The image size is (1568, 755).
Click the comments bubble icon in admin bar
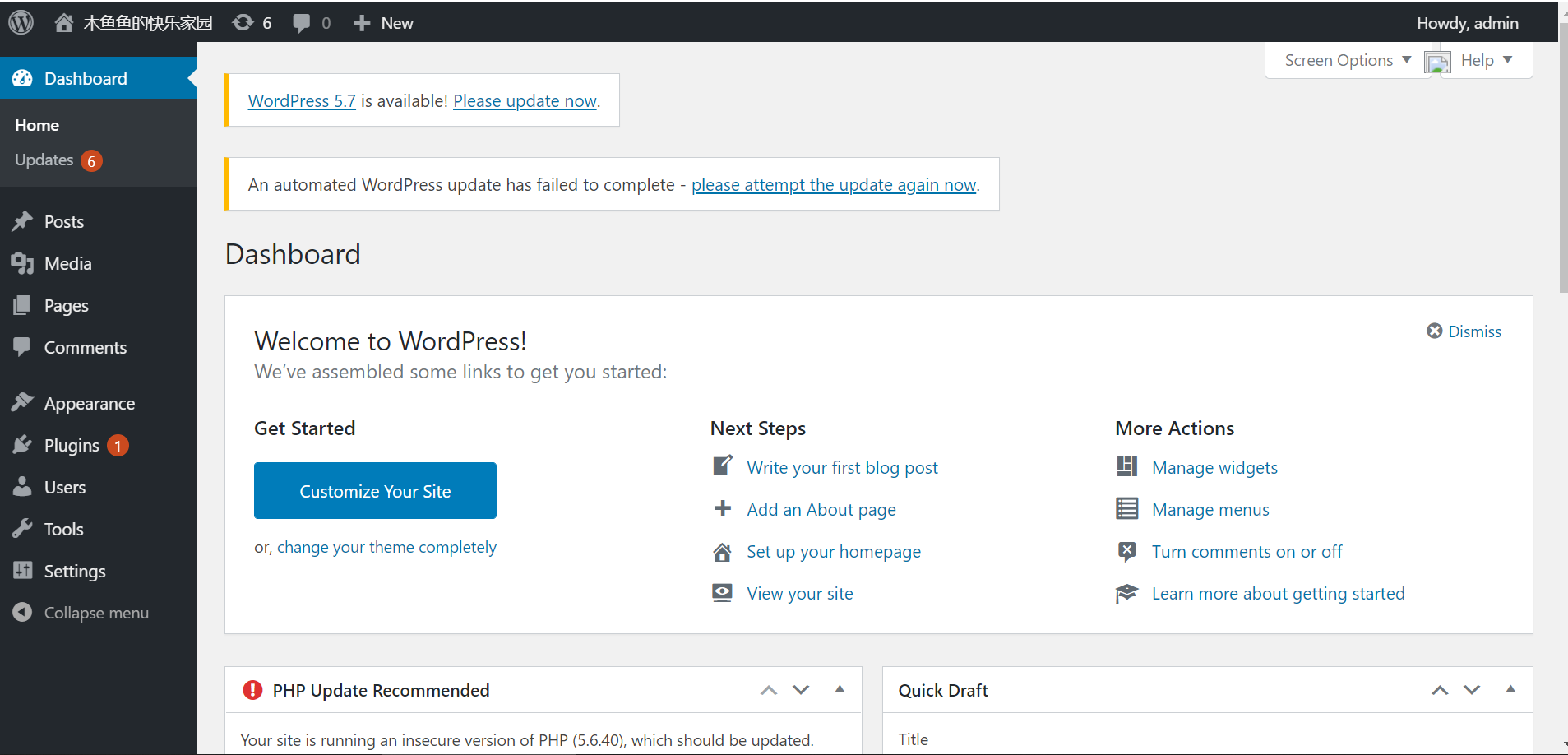coord(302,22)
